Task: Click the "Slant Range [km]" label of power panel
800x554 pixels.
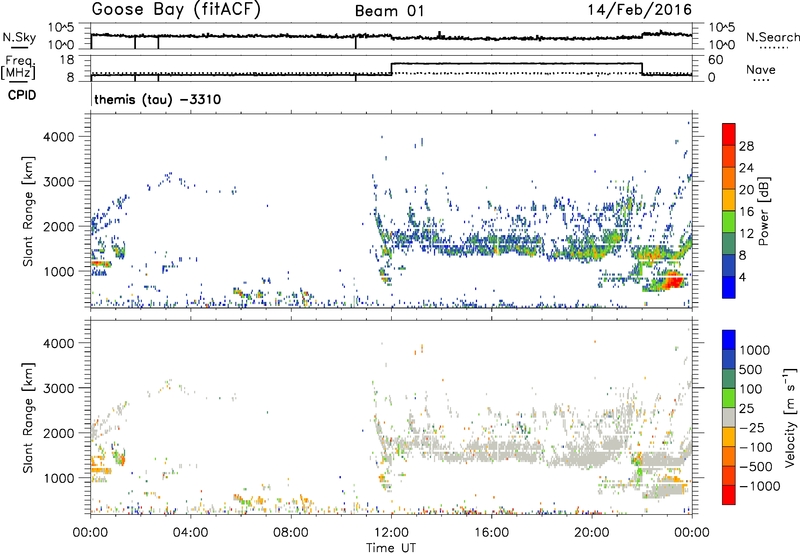Action: pyautogui.click(x=28, y=211)
